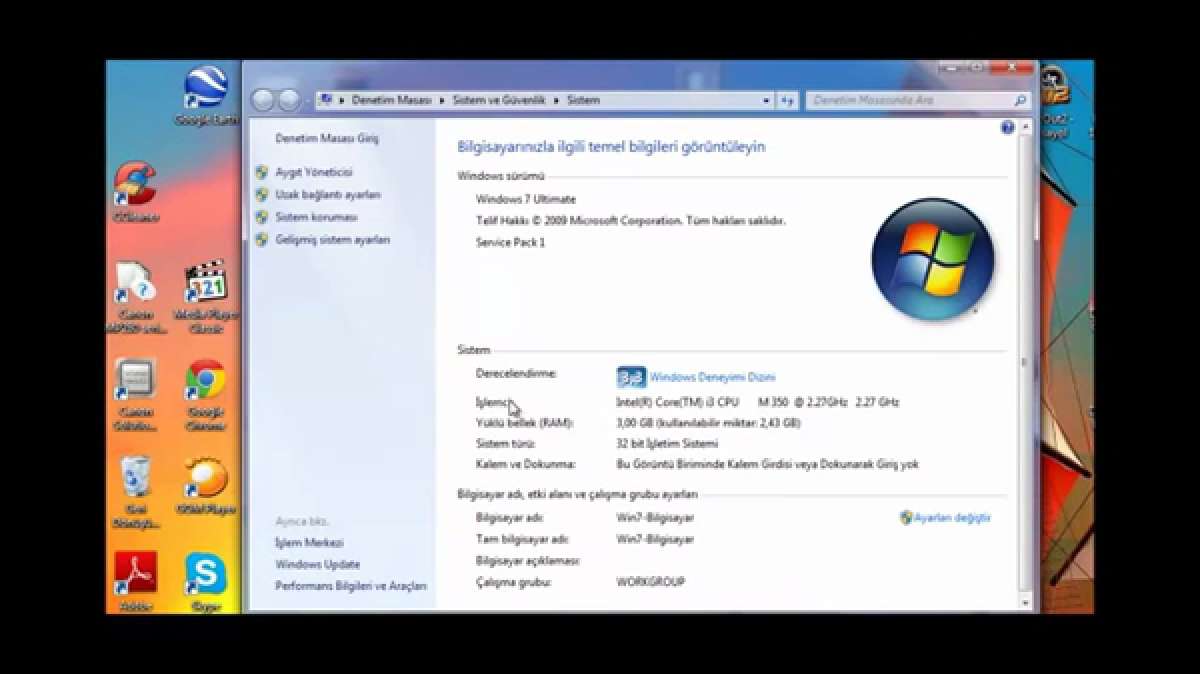Click the search magnifier icon

pyautogui.click(x=1020, y=101)
